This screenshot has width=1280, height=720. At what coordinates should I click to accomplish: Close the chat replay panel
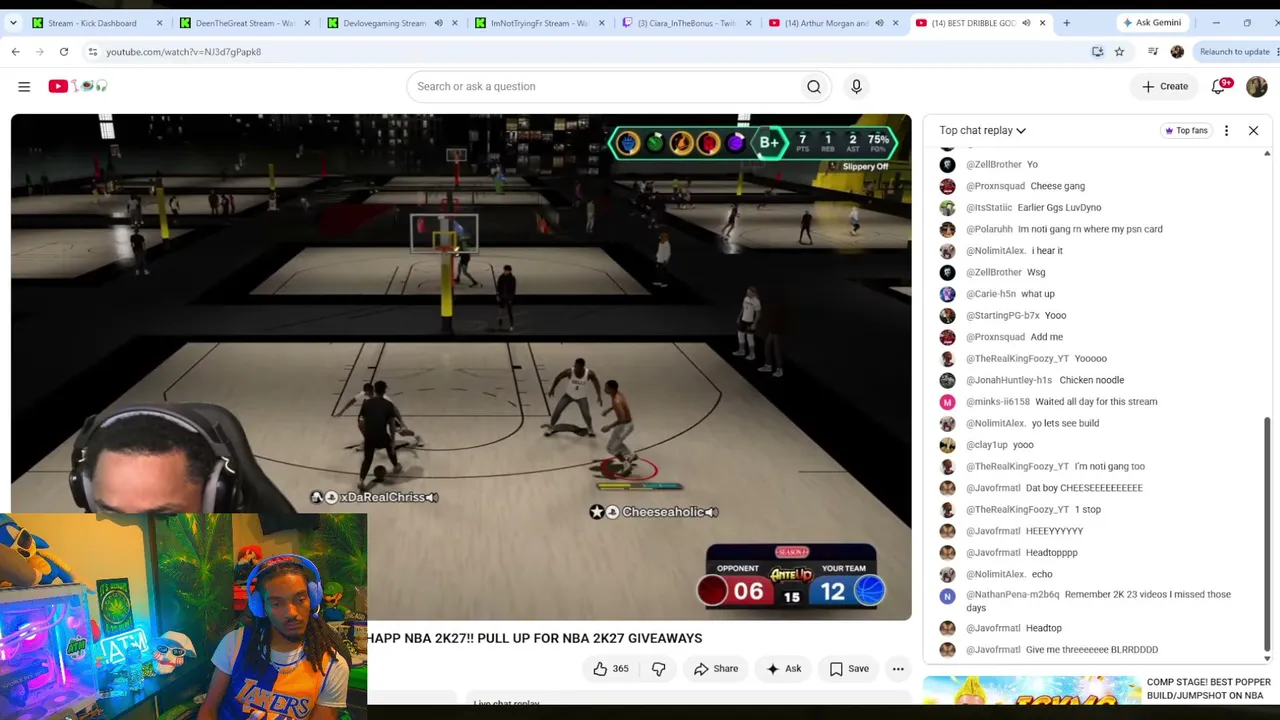[x=1253, y=130]
